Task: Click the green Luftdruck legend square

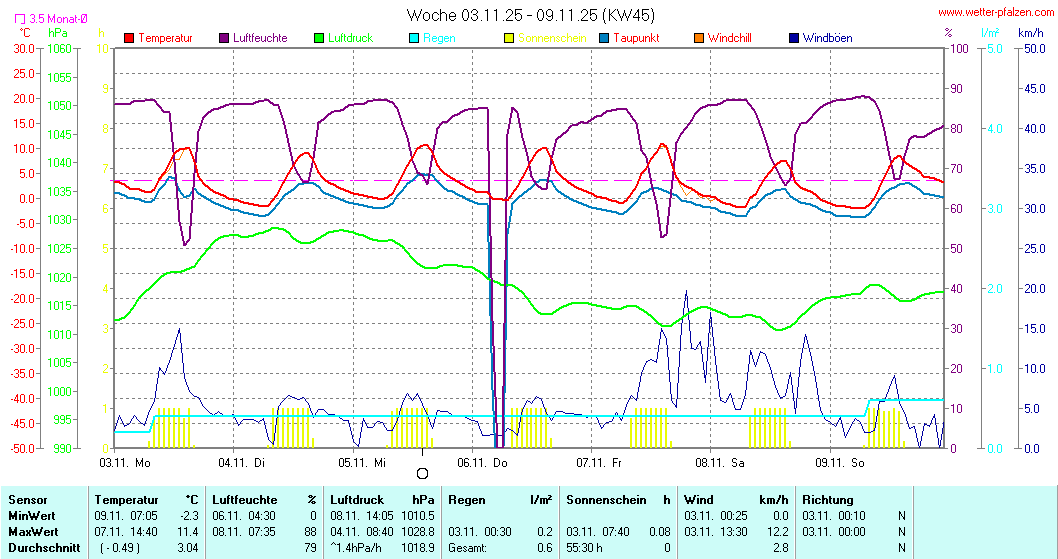Action: click(x=319, y=38)
